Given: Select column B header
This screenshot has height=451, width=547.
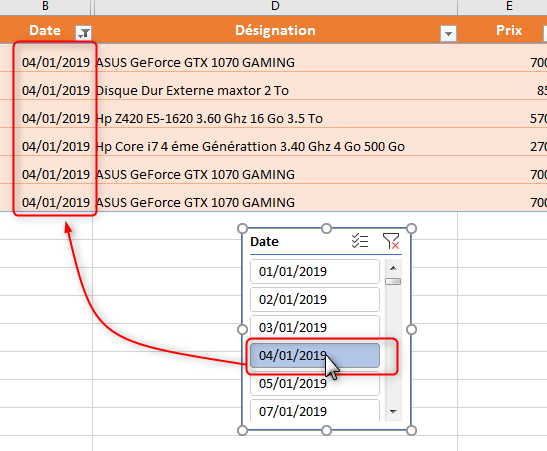Looking at the screenshot, I should pos(45,6).
